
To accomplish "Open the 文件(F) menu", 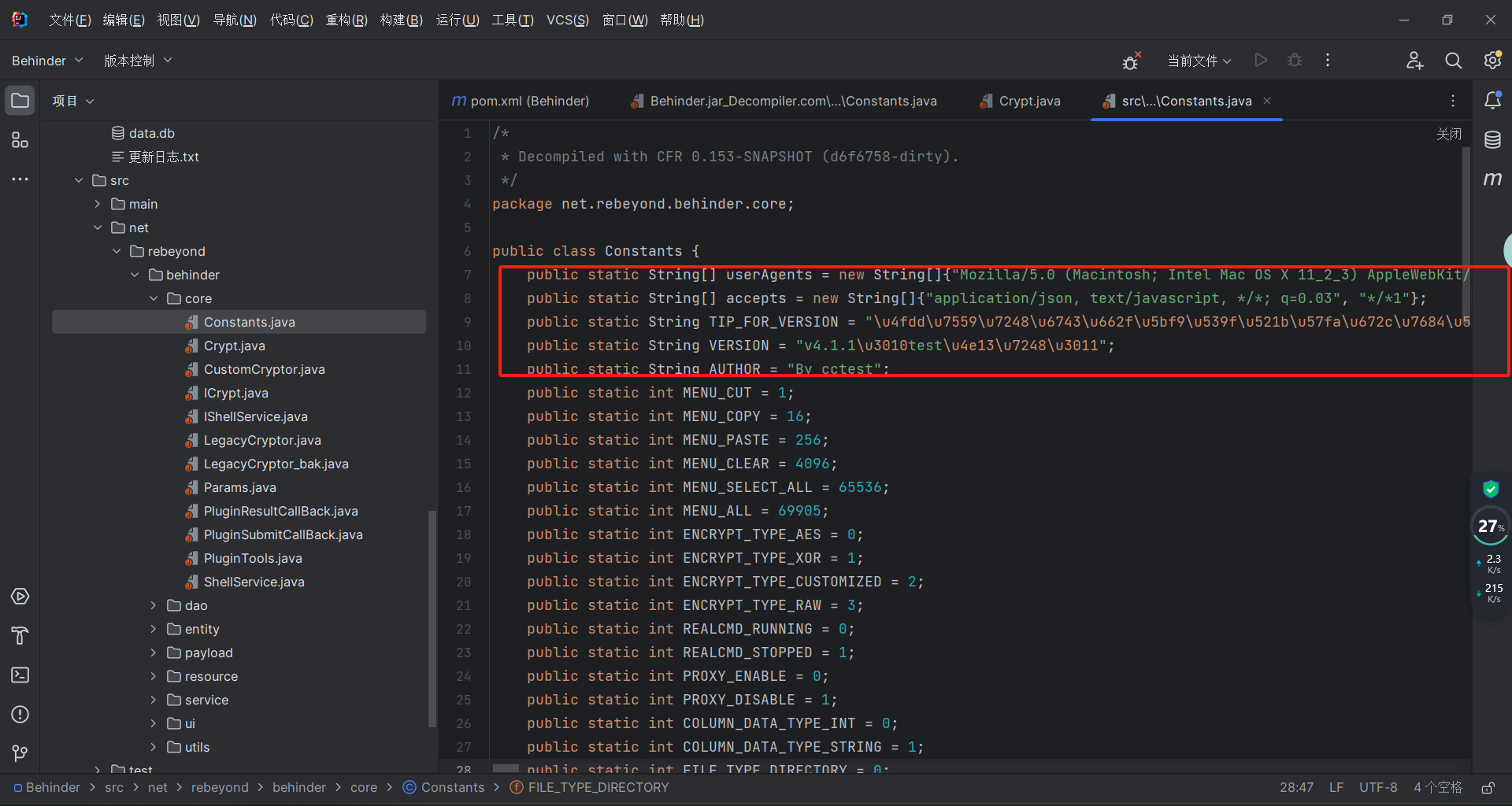I will coord(70,20).
